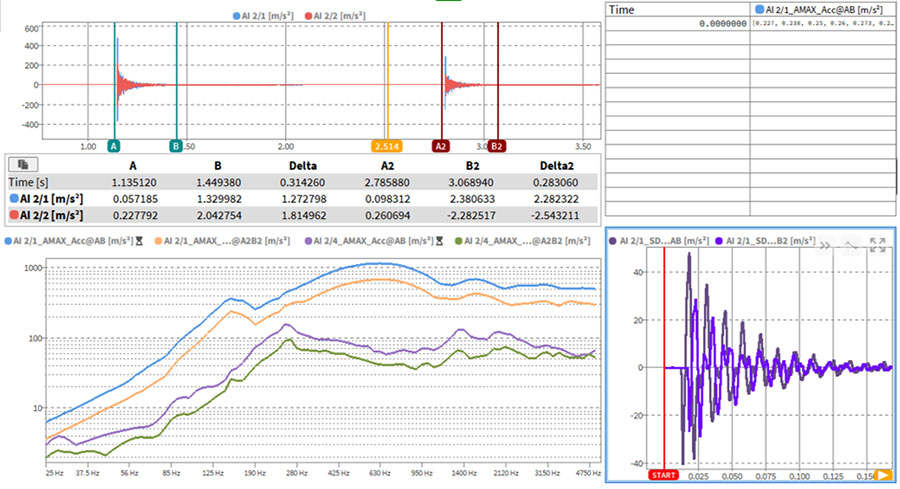Click the red START marker
Image resolution: width=900 pixels, height=489 pixels.
tap(664, 475)
